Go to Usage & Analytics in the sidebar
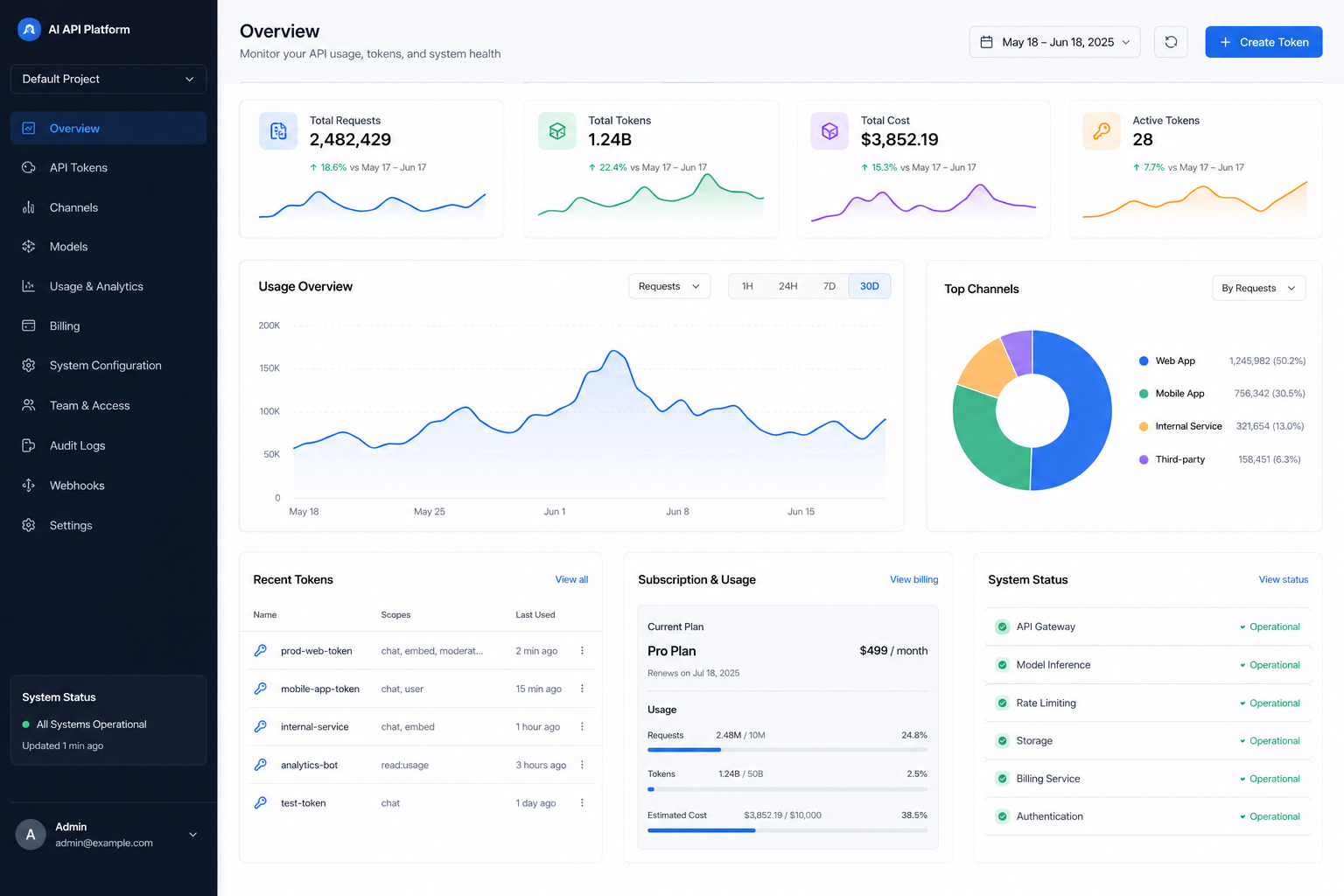1344x896 pixels. coord(108,286)
